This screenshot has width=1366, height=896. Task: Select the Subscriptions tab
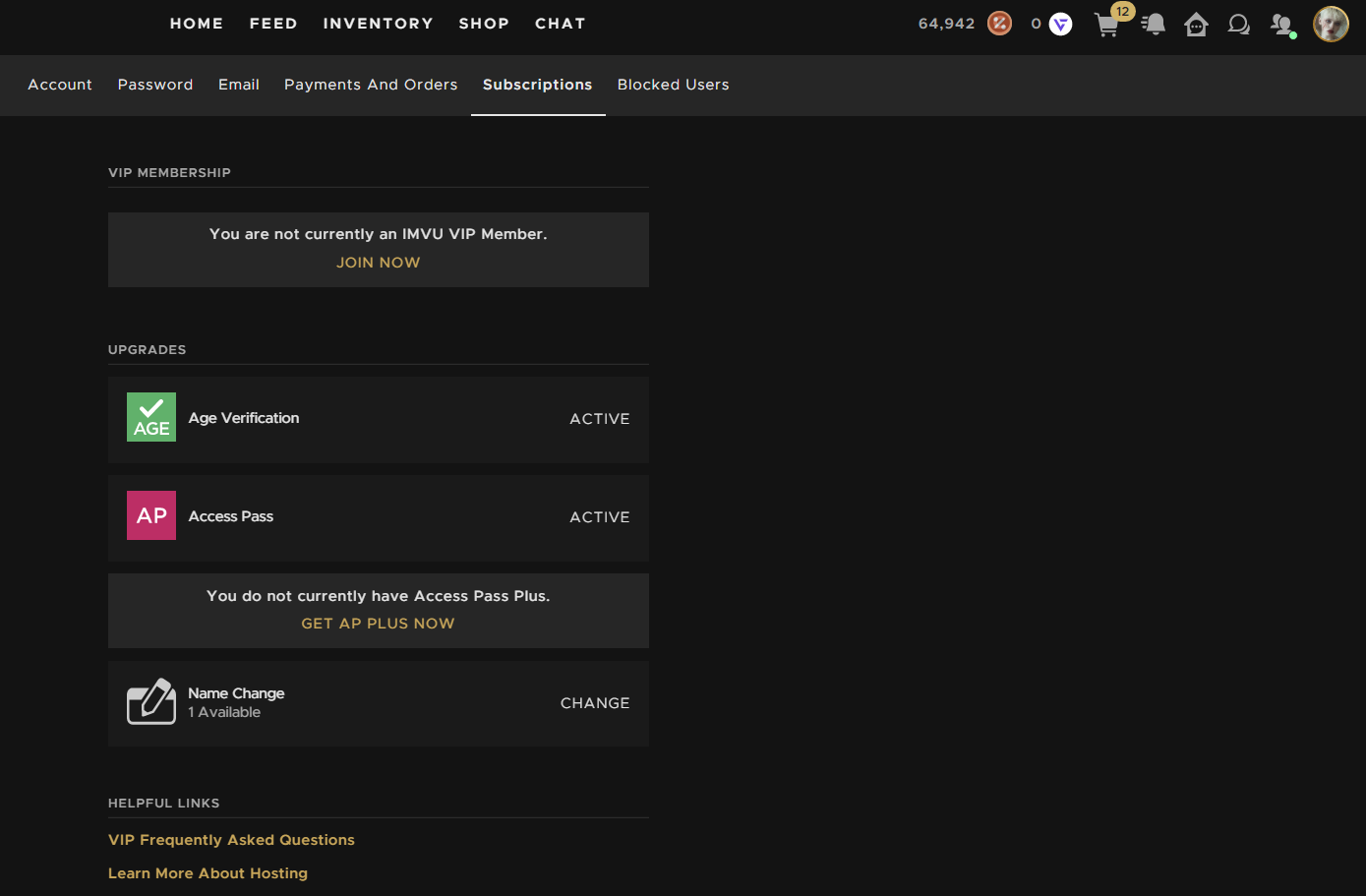point(538,85)
